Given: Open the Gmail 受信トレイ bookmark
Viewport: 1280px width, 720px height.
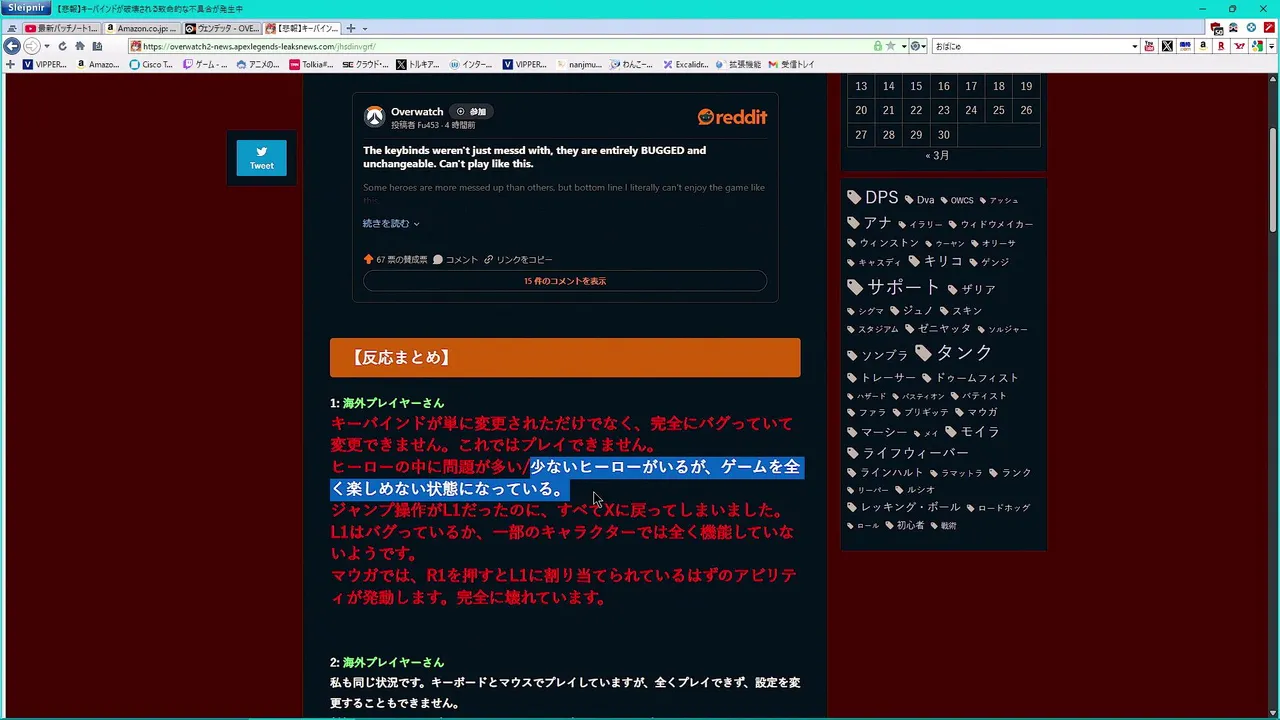Looking at the screenshot, I should (791, 64).
